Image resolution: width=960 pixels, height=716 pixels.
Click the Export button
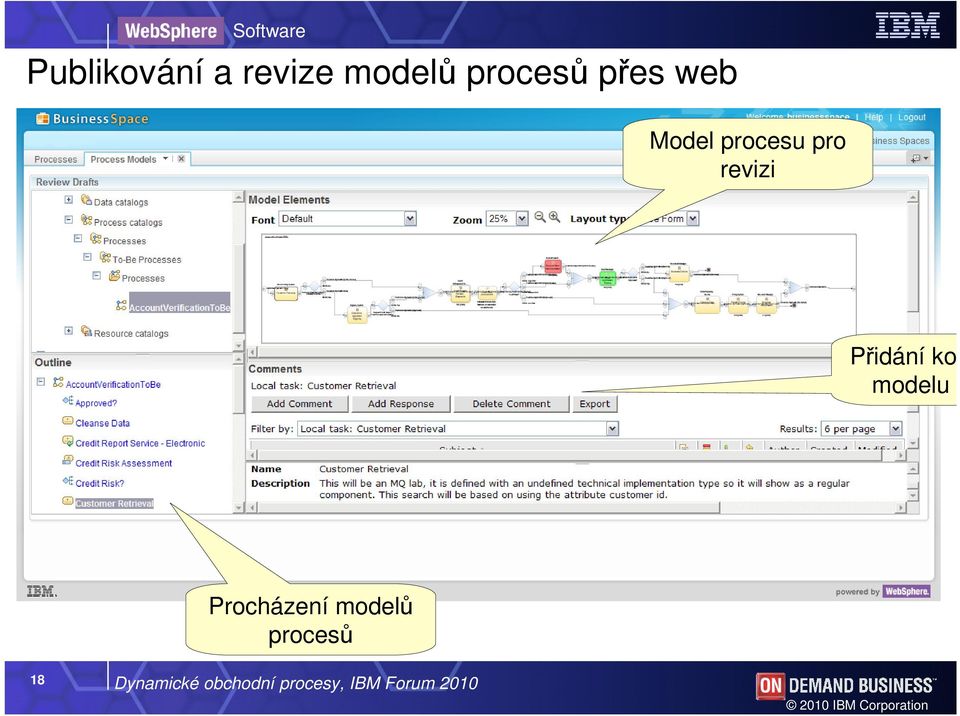click(x=594, y=404)
